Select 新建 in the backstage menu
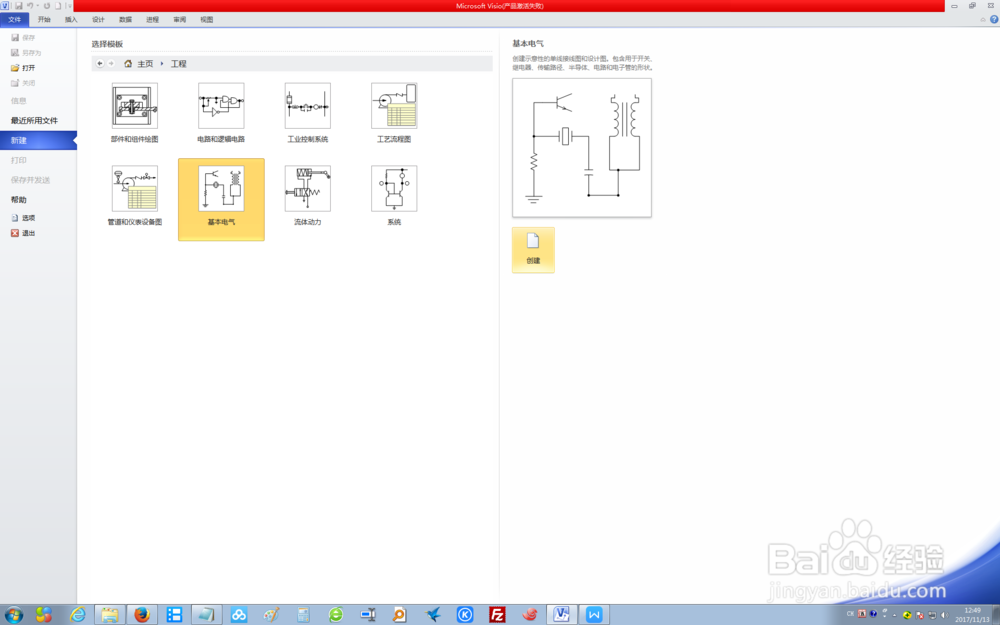This screenshot has width=1000, height=625. tap(38, 140)
